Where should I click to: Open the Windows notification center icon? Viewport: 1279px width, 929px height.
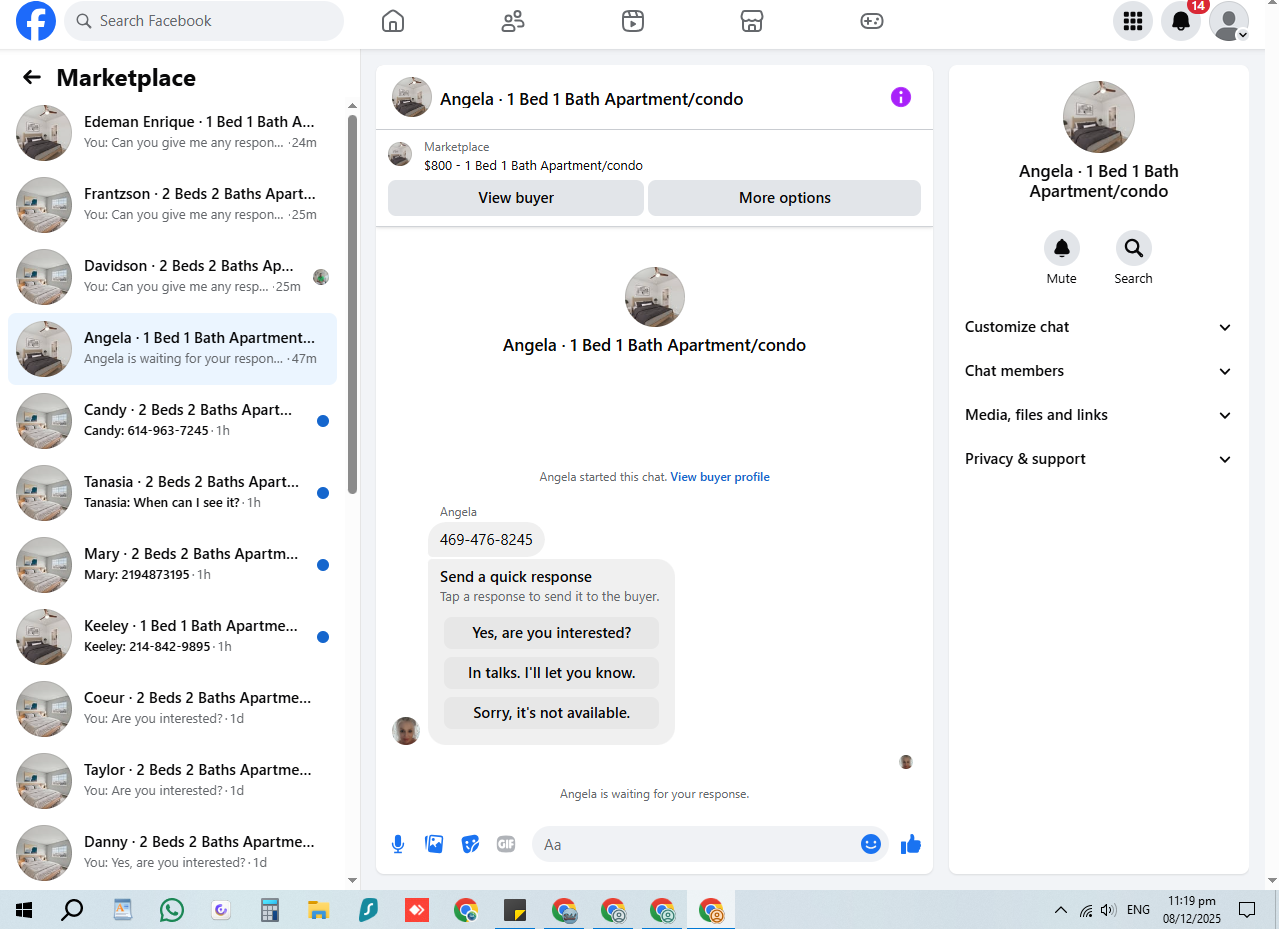point(1247,910)
